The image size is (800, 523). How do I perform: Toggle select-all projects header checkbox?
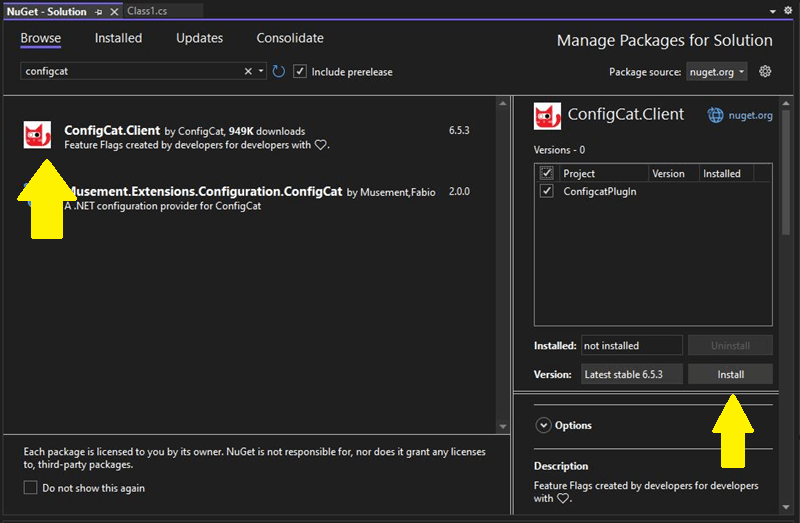pos(546,173)
